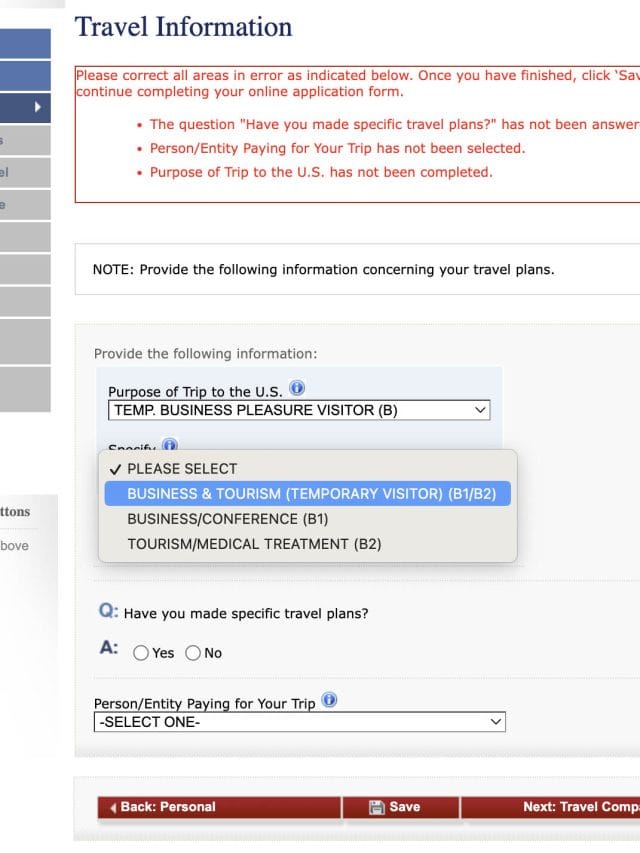Select Yes for specific travel plans
The height and width of the screenshot is (853, 640).
[x=141, y=653]
